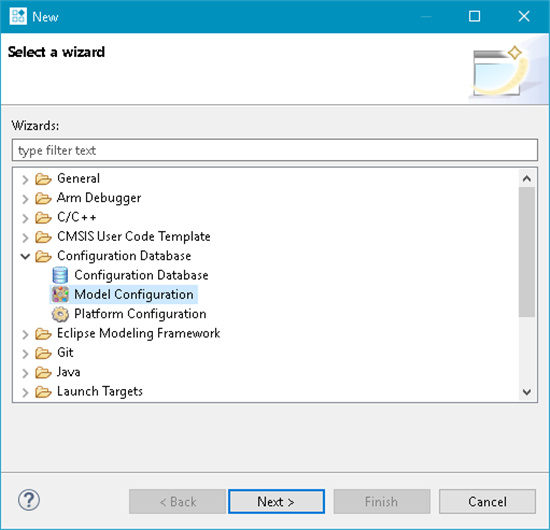Click the wizard filter text field
This screenshot has height=530, width=550.
275,150
